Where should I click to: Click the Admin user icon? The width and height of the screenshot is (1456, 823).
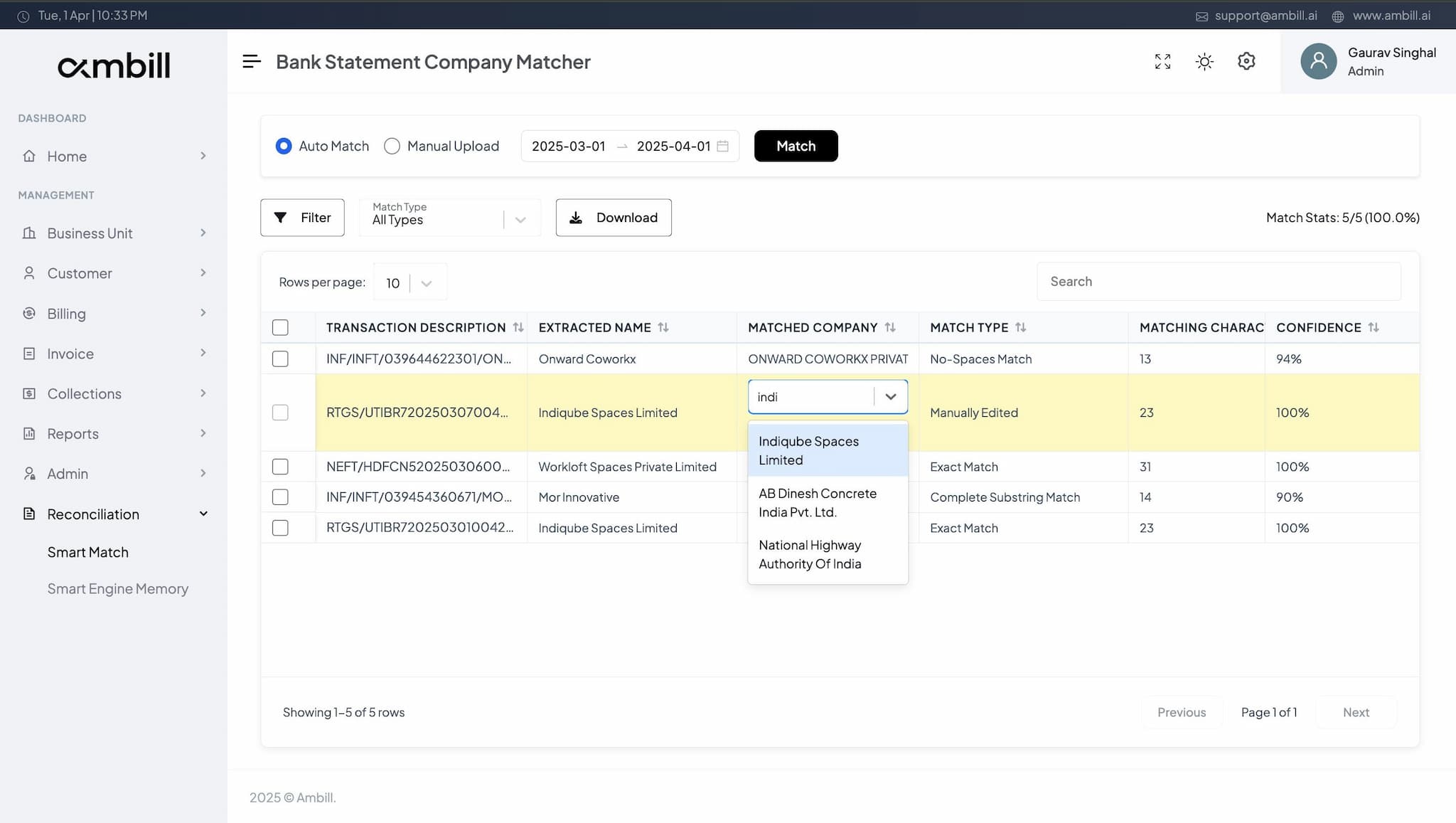(29, 474)
